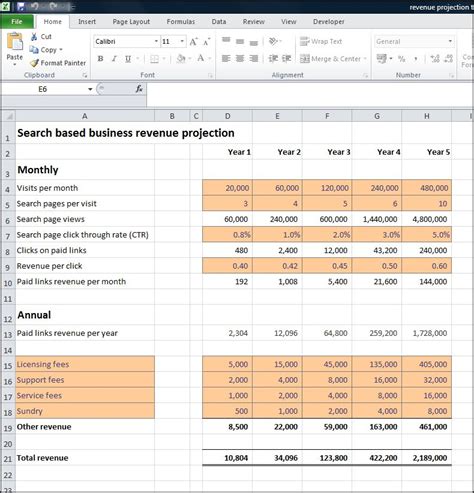Open the General number format dropdown
This screenshot has width=474, height=493.
(x=450, y=41)
